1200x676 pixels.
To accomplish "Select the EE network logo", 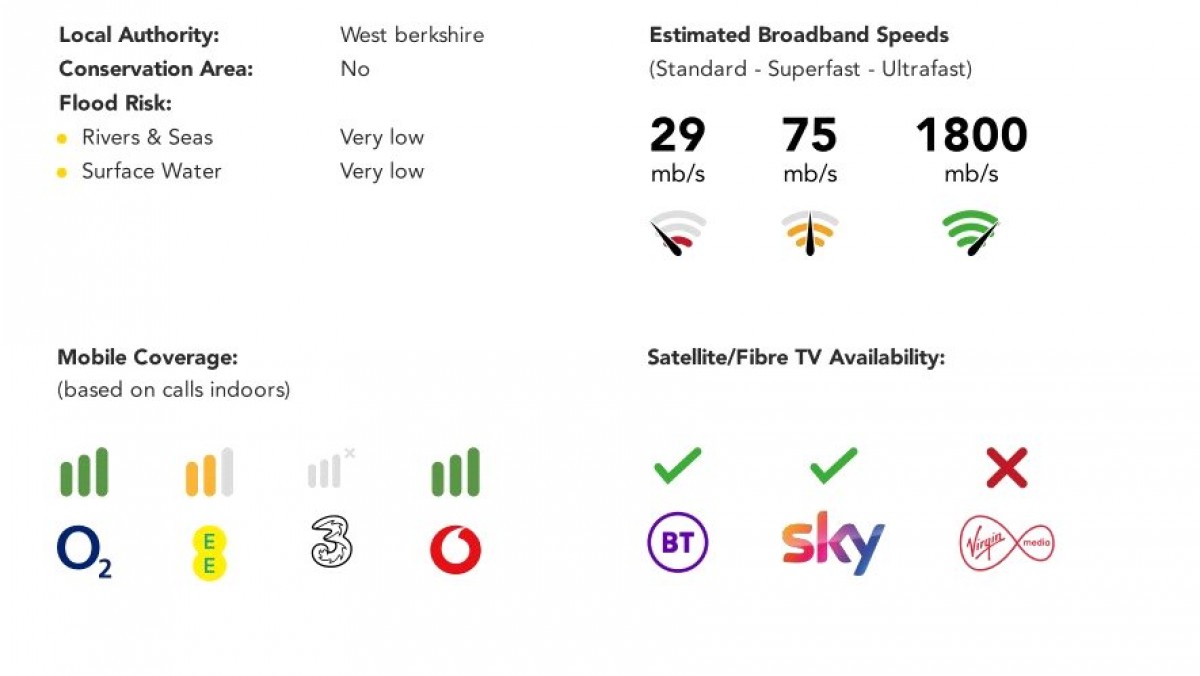I will click(x=210, y=553).
